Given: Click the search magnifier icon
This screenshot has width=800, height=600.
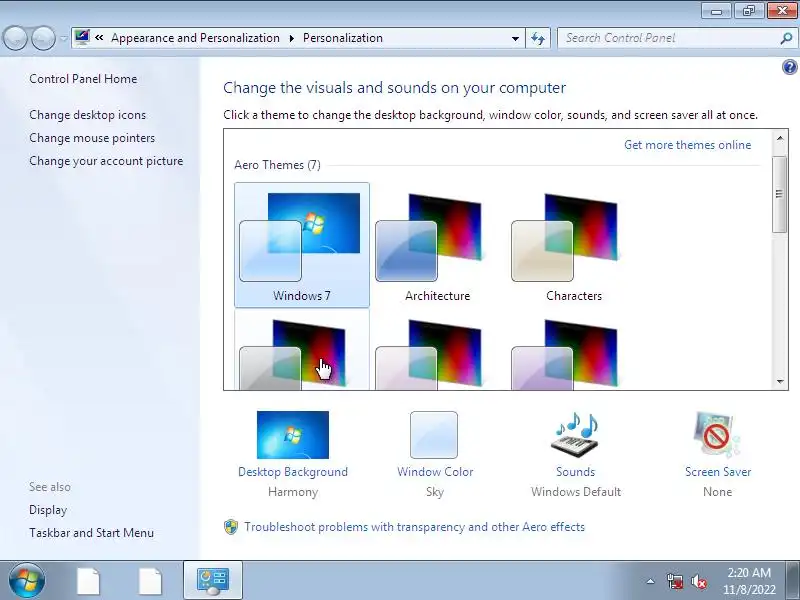Looking at the screenshot, I should pyautogui.click(x=786, y=38).
